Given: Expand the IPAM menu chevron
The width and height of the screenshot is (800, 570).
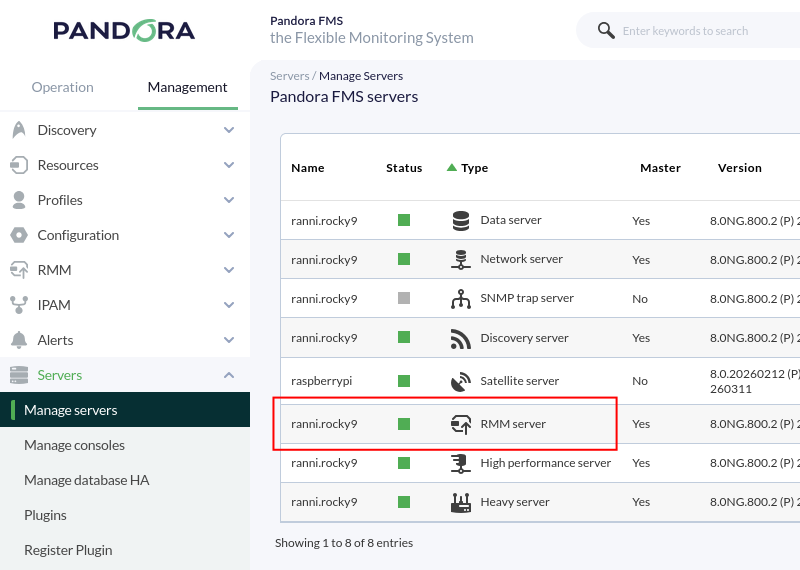Looking at the screenshot, I should click(229, 305).
